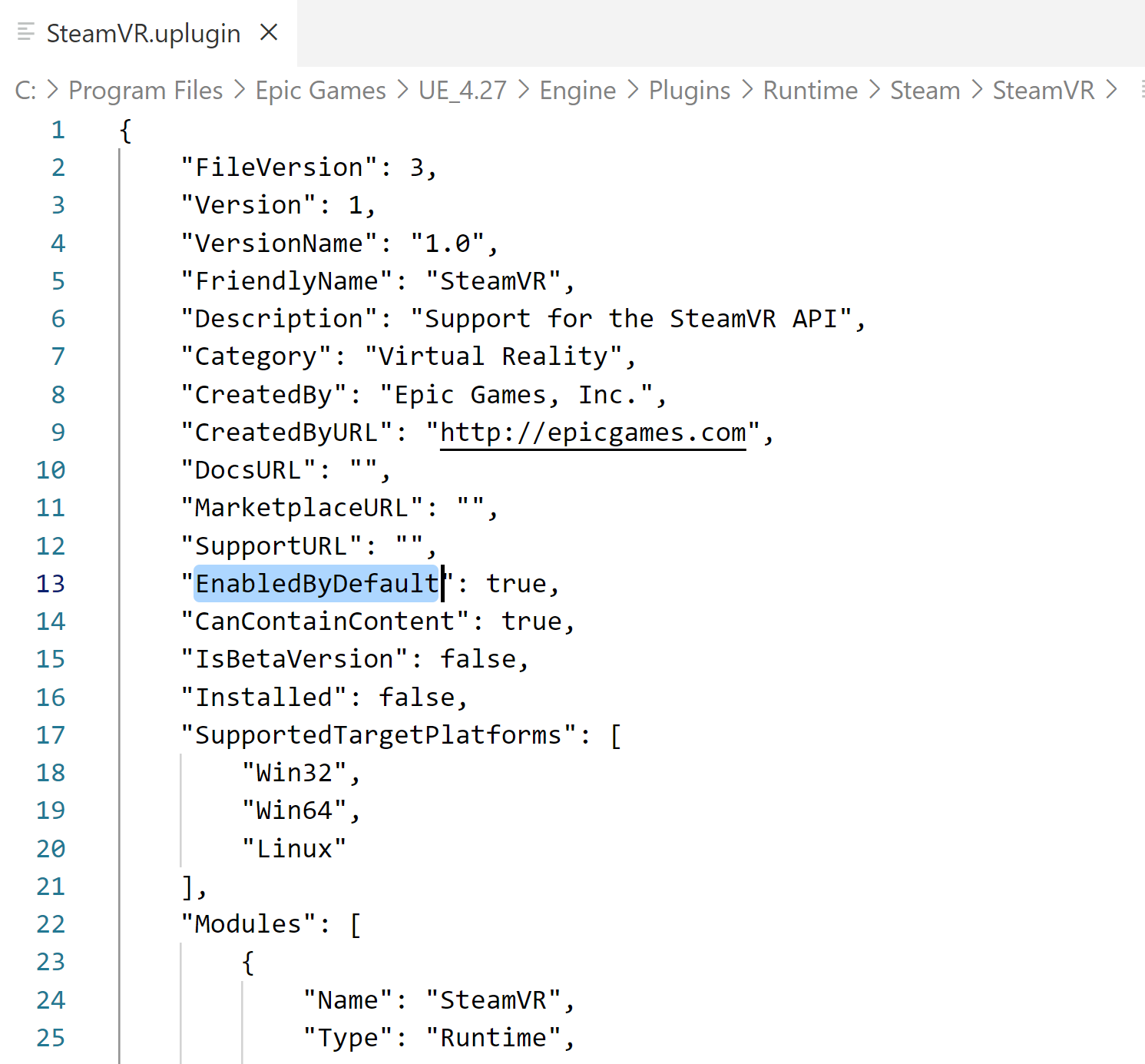Open the Plugins breadcrumb
This screenshot has width=1145, height=1064.
click(690, 91)
